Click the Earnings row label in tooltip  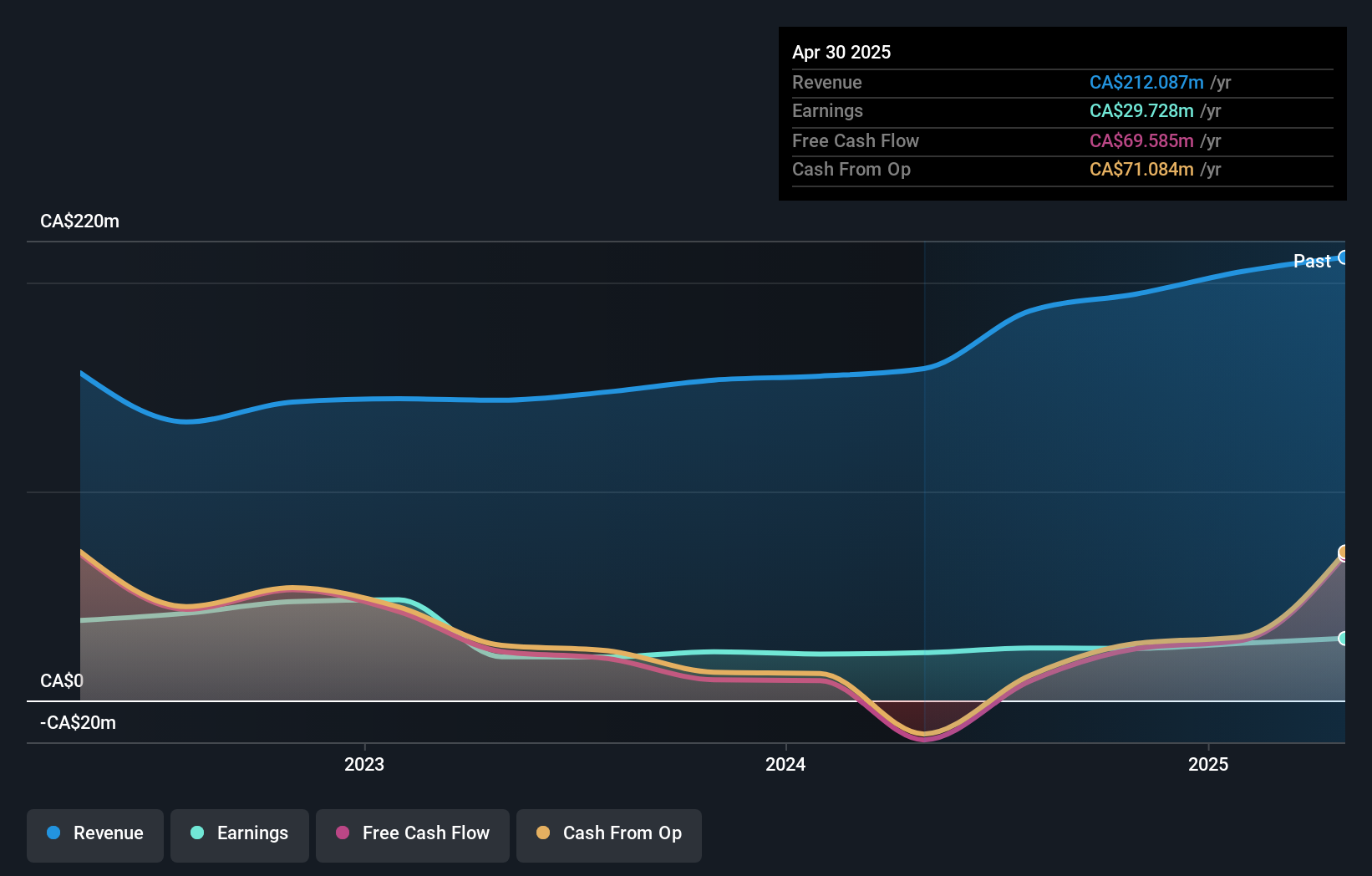(827, 111)
